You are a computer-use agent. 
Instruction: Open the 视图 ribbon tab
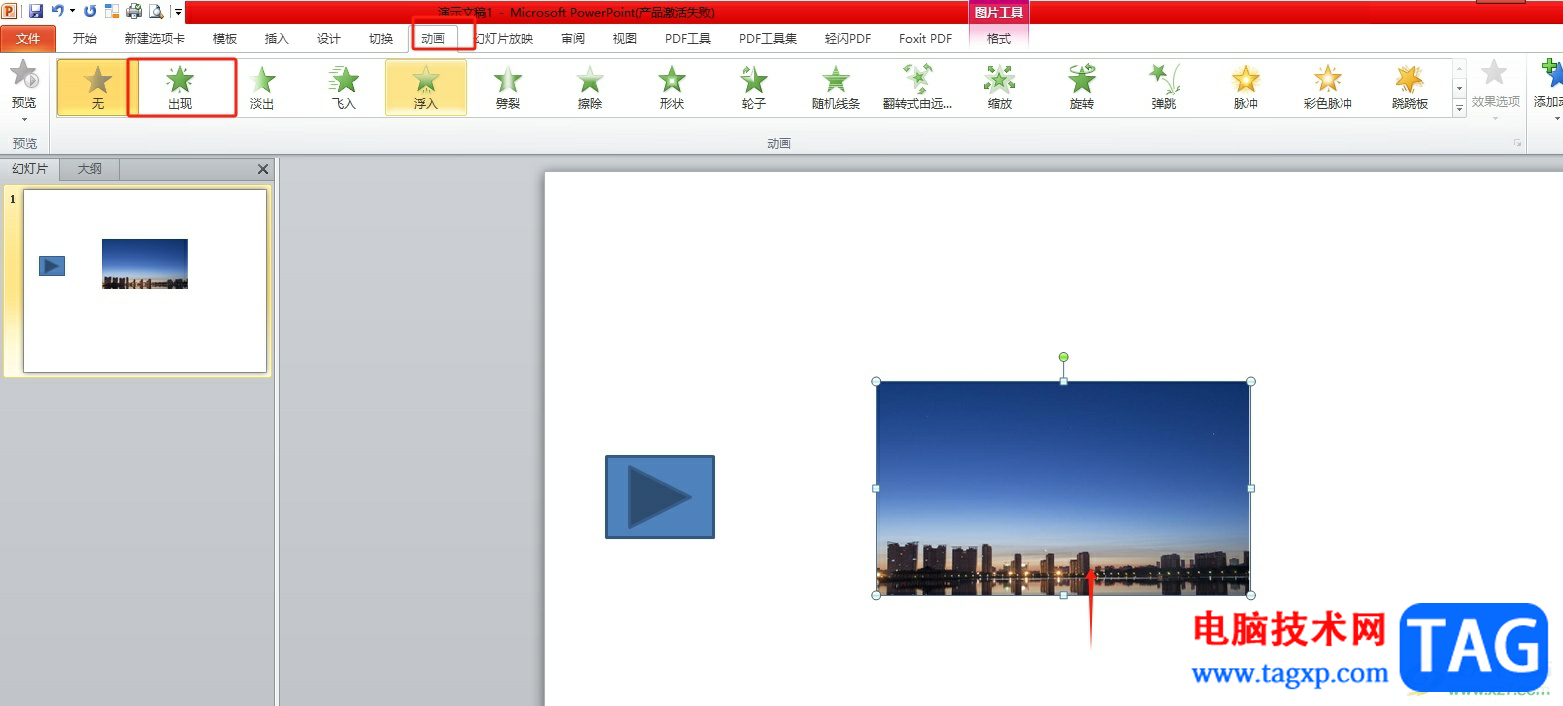(x=625, y=39)
